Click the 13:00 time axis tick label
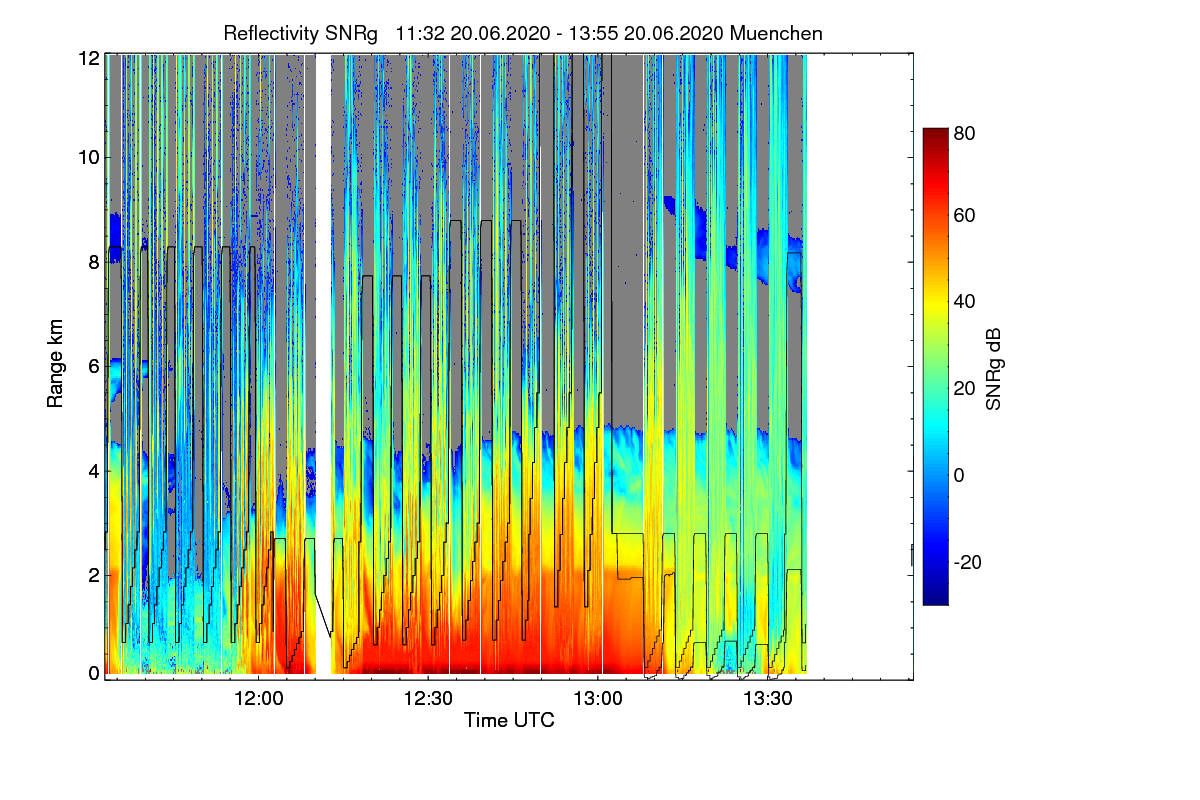The image size is (1200, 800). 598,697
